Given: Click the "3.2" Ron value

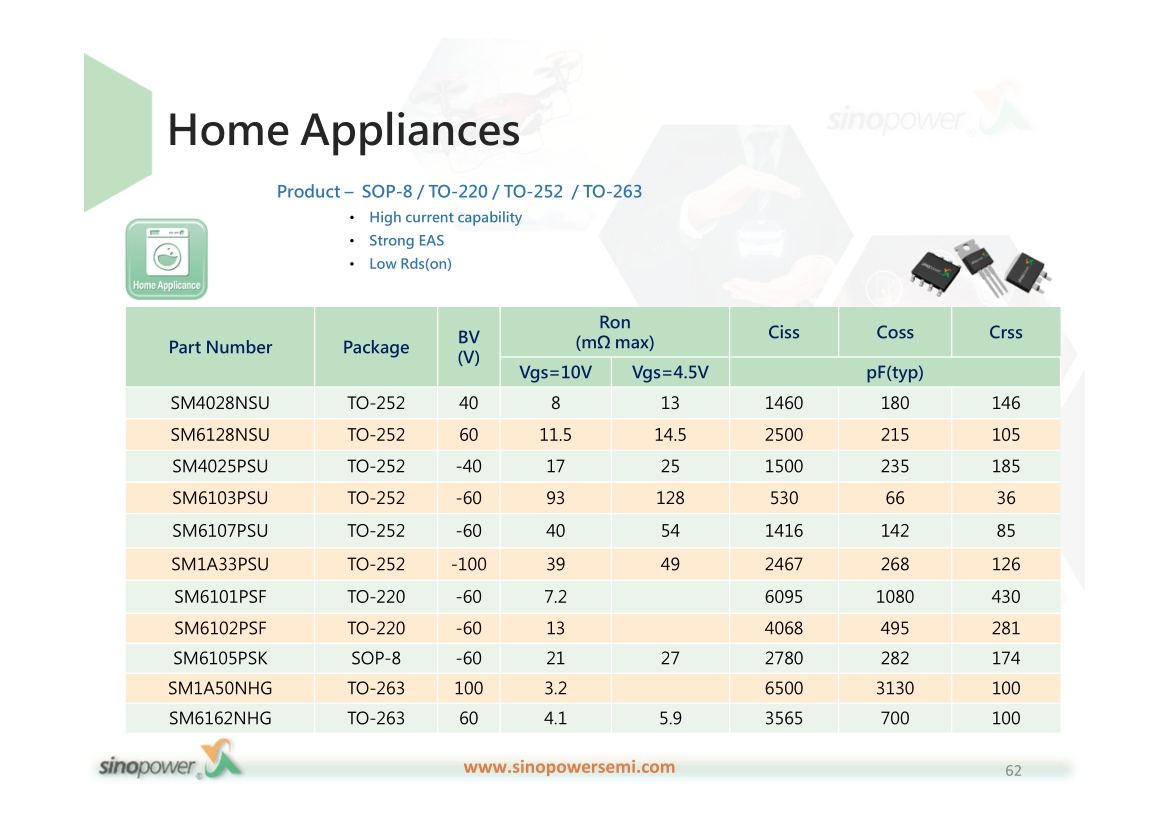Looking at the screenshot, I should coord(556,688).
